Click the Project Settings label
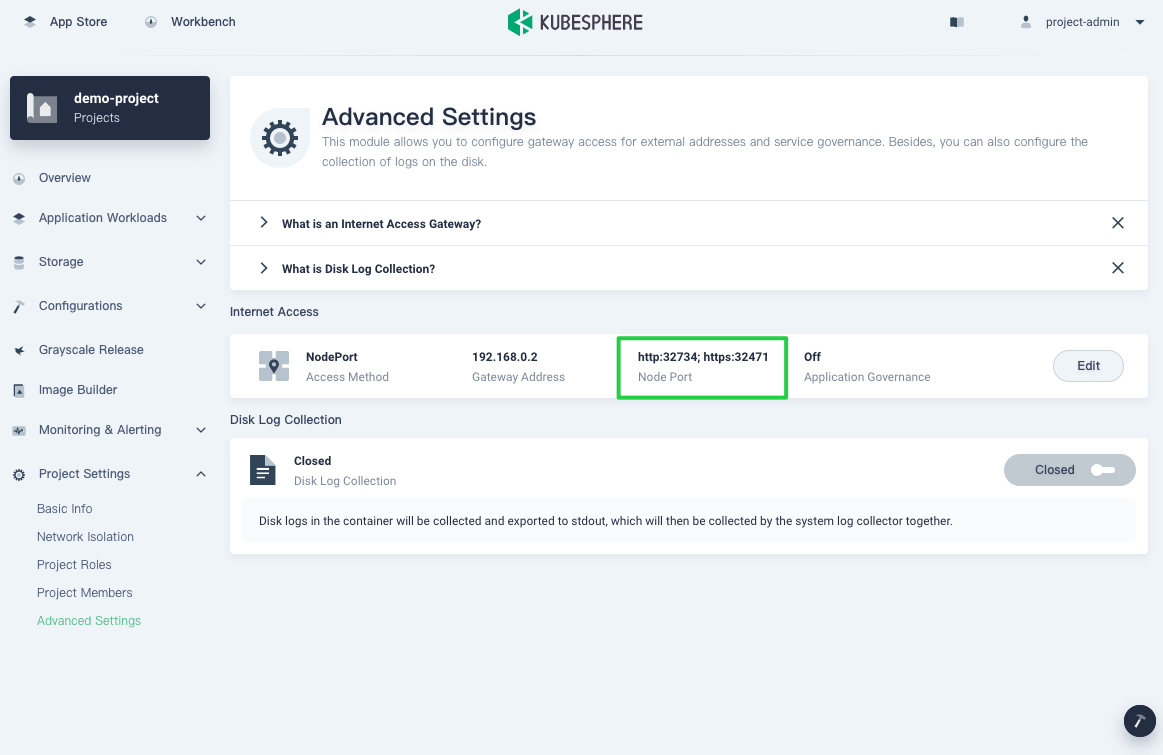 tap(84, 474)
